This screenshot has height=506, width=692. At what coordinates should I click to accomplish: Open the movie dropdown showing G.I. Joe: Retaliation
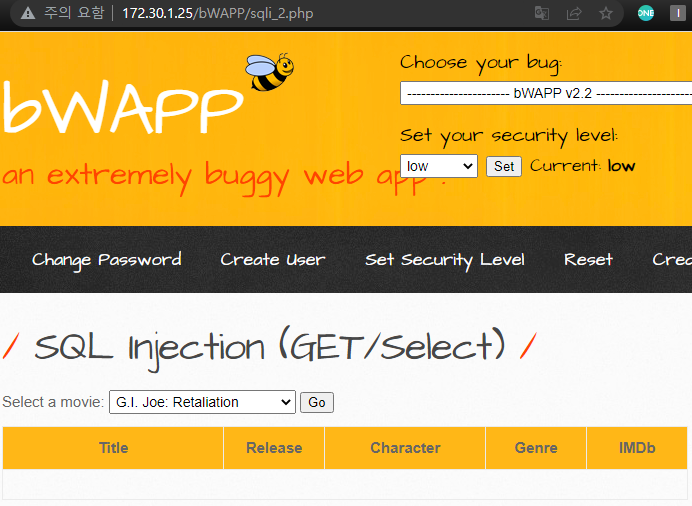pos(202,402)
